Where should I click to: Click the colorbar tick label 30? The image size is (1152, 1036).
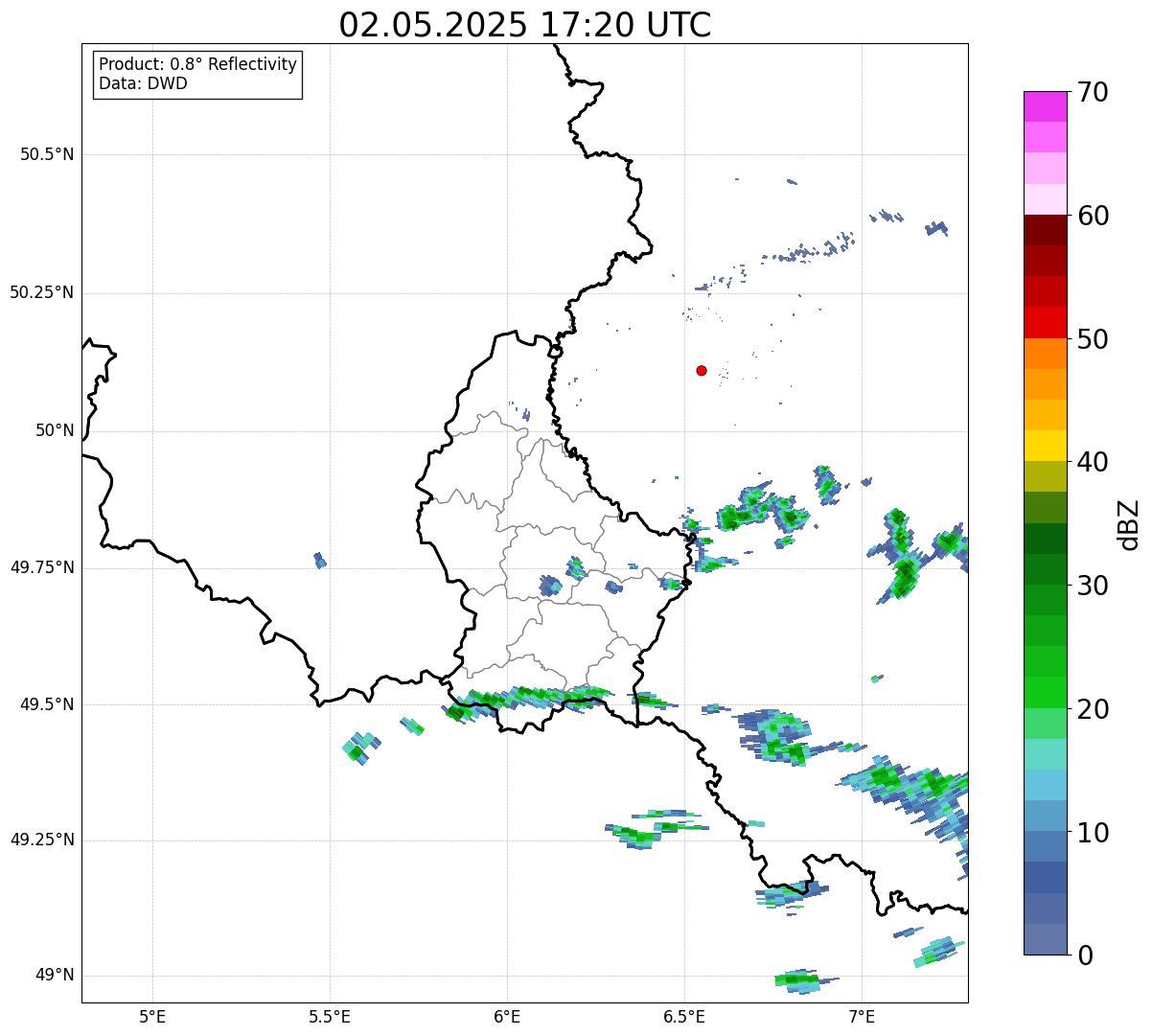click(x=1093, y=586)
